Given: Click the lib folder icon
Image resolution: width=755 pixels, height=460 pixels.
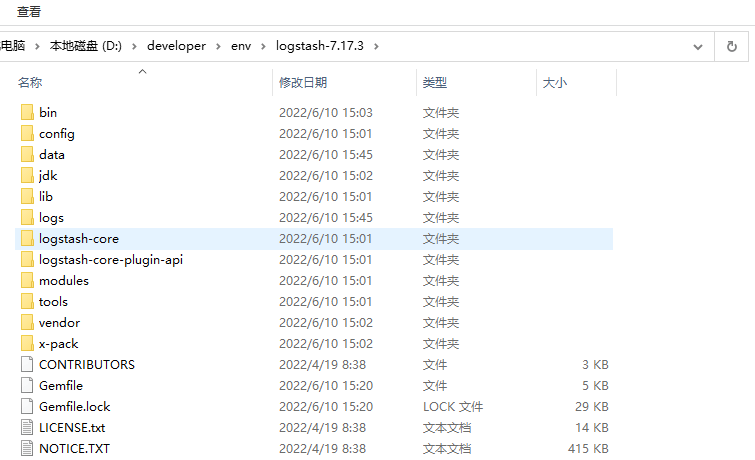Looking at the screenshot, I should point(27,197).
